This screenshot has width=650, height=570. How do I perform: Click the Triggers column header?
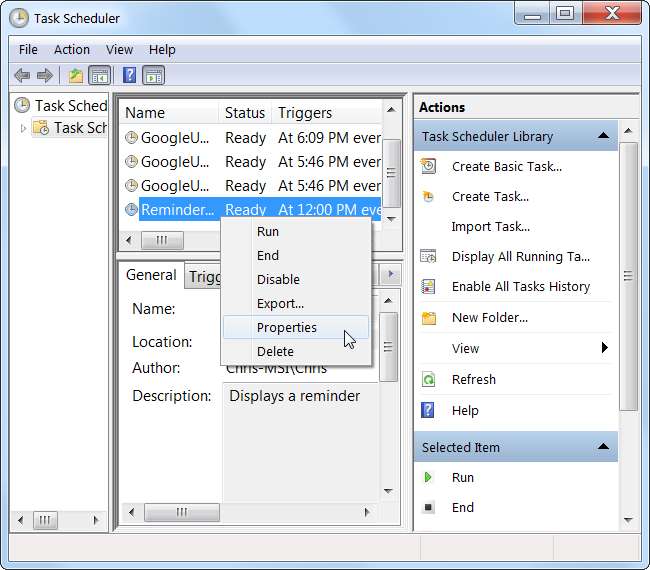point(305,113)
